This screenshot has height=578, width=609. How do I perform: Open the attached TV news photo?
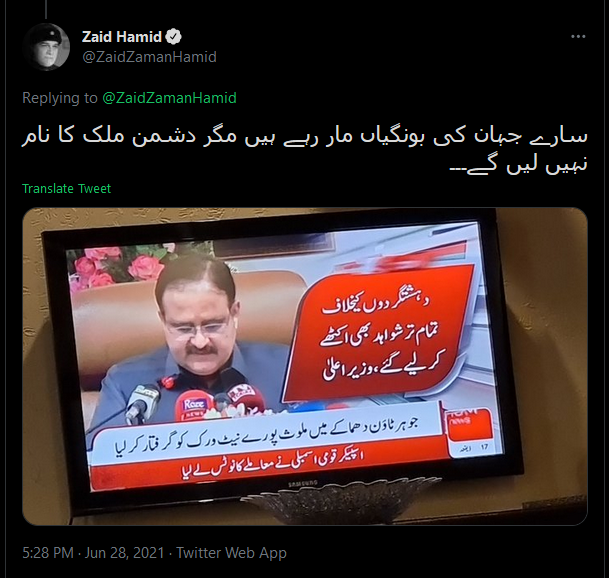(x=305, y=367)
